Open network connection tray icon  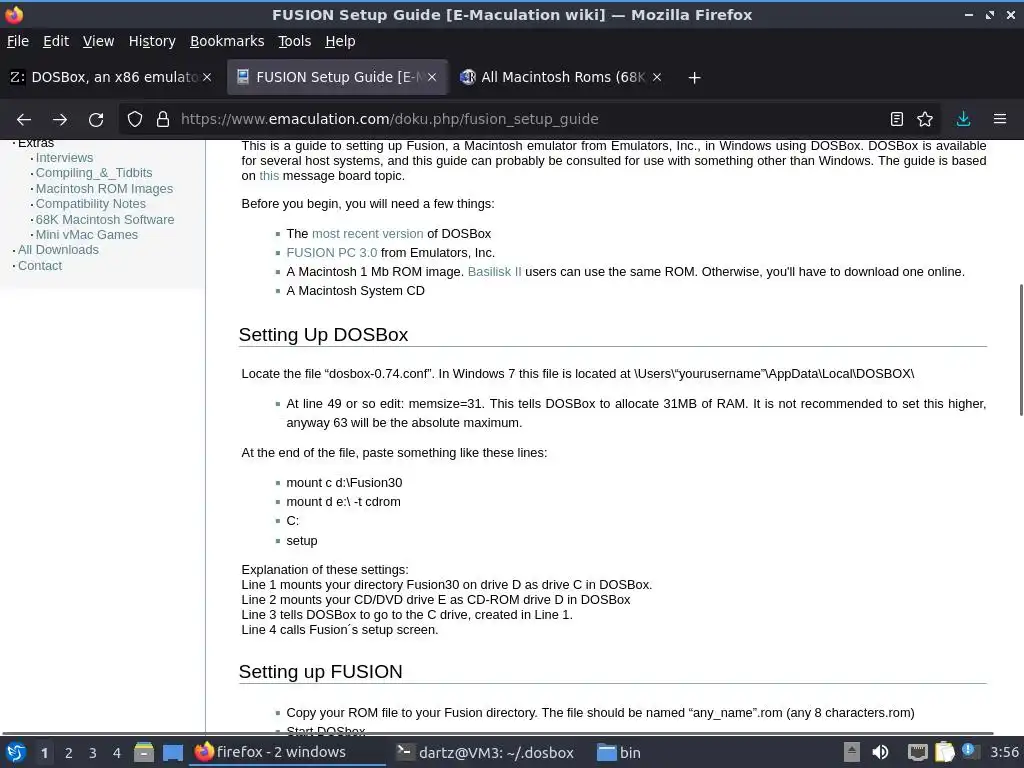pos(918,752)
